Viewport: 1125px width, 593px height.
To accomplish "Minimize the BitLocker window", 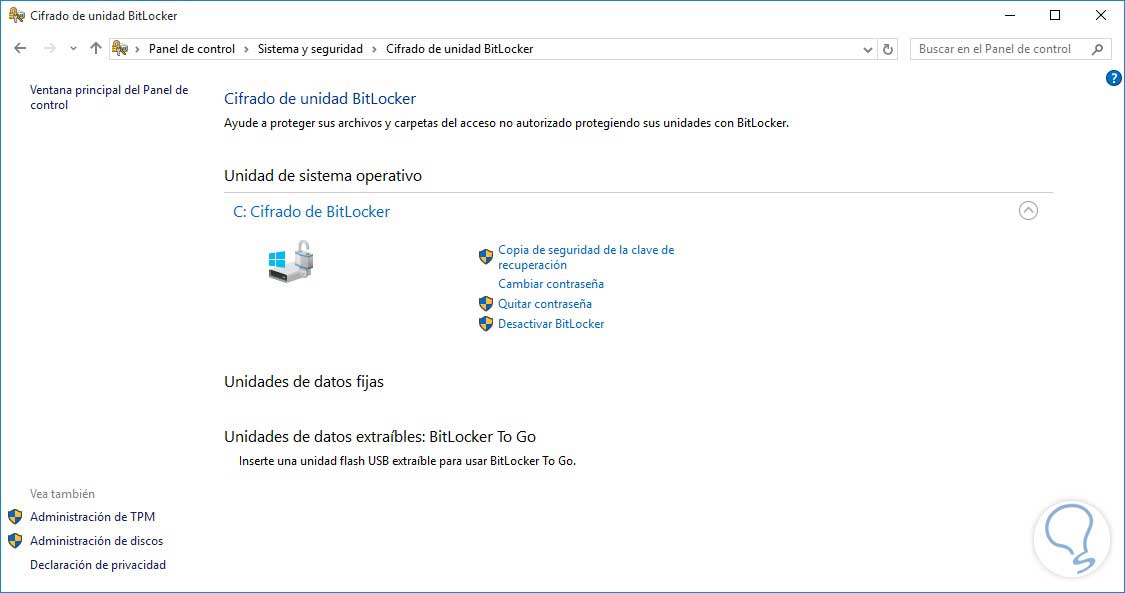I will point(1010,15).
